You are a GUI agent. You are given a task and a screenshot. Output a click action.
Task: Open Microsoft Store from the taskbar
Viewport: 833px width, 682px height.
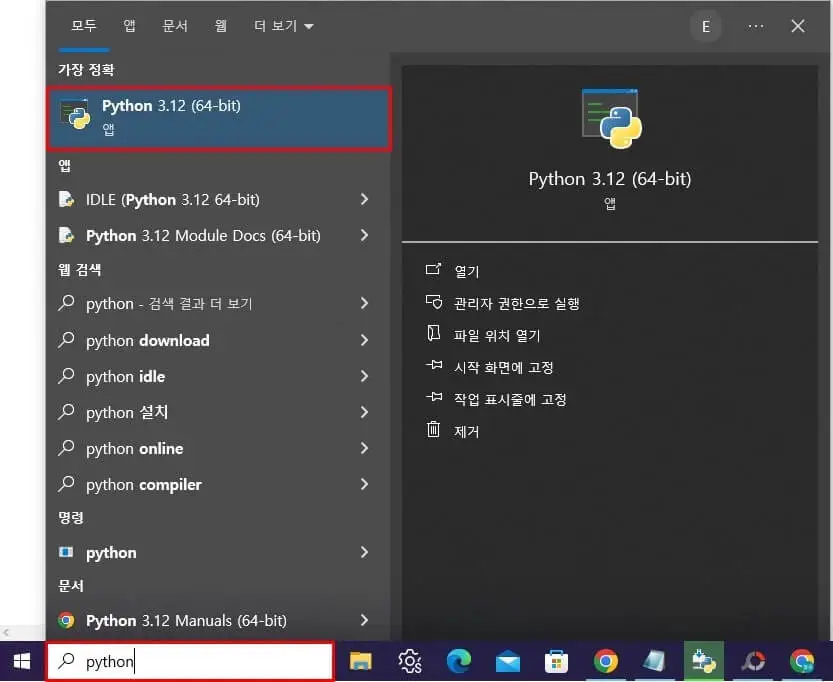coord(556,661)
